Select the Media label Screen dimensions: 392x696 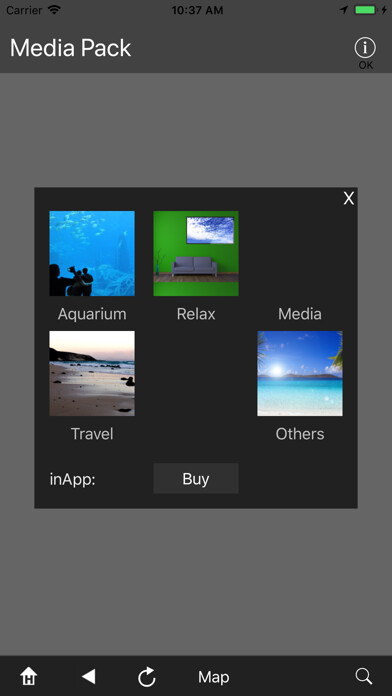[300, 314]
